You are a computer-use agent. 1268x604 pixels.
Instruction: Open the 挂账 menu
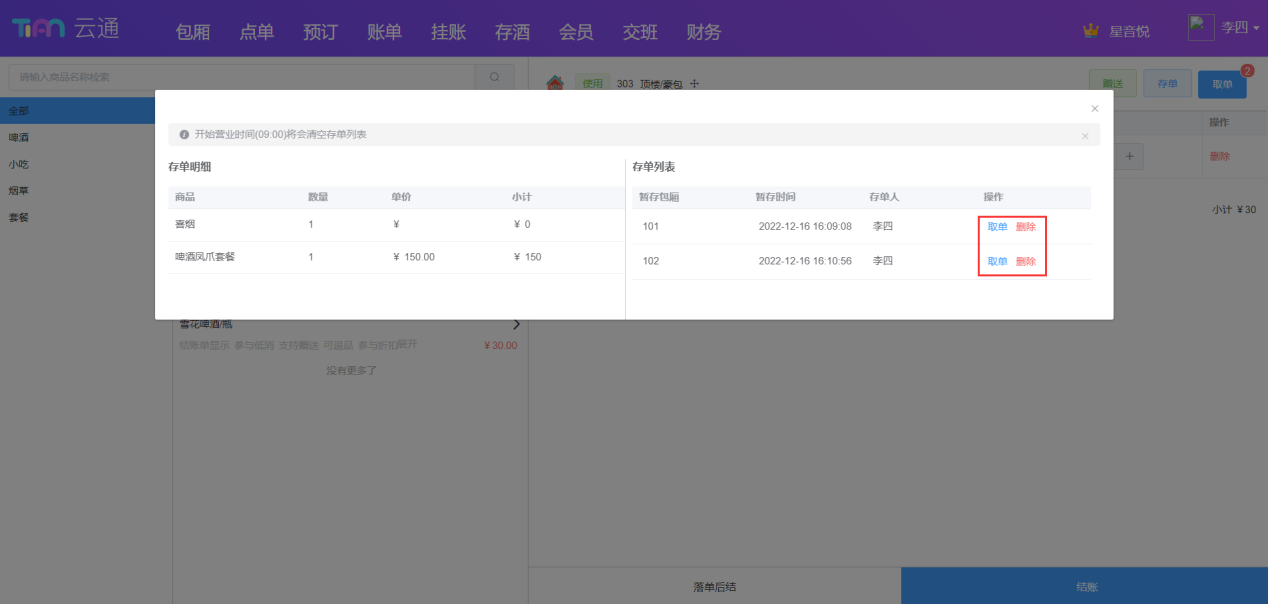[449, 32]
